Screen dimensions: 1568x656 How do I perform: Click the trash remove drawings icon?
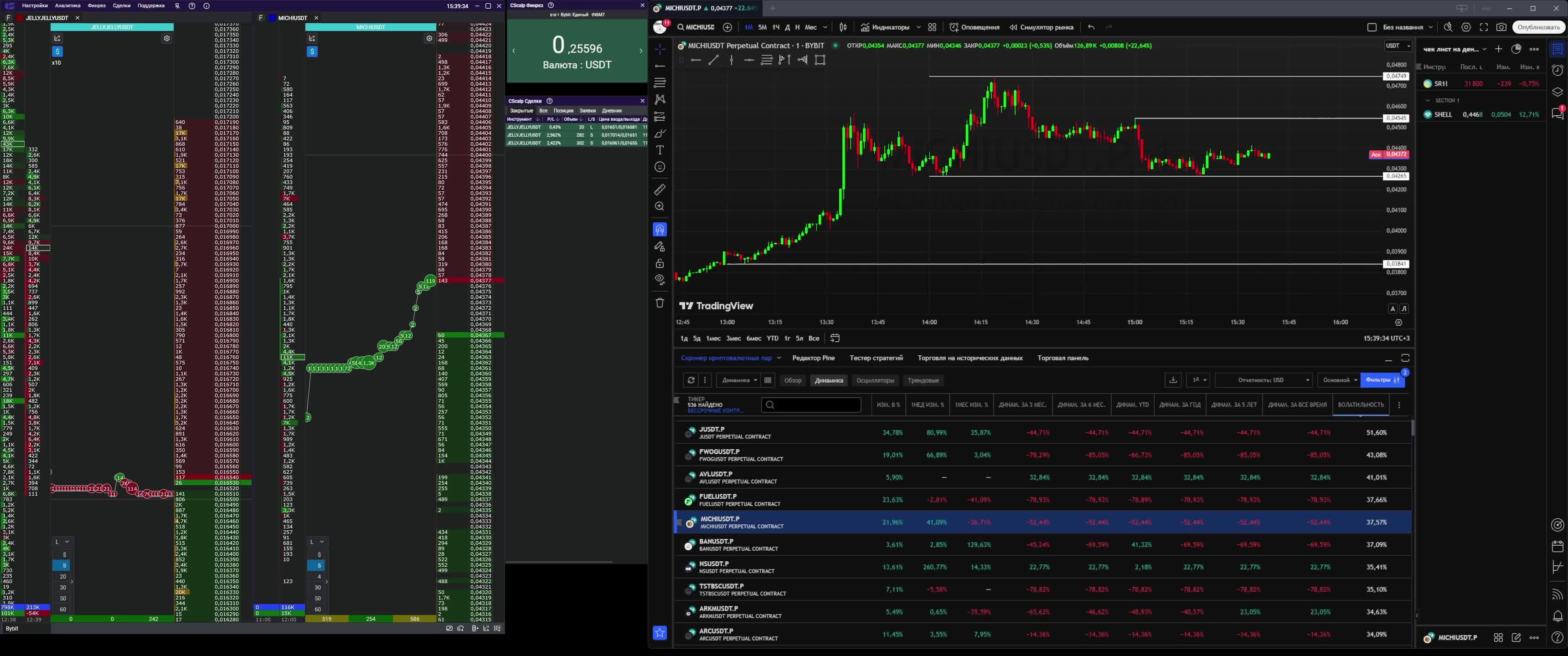[x=660, y=302]
